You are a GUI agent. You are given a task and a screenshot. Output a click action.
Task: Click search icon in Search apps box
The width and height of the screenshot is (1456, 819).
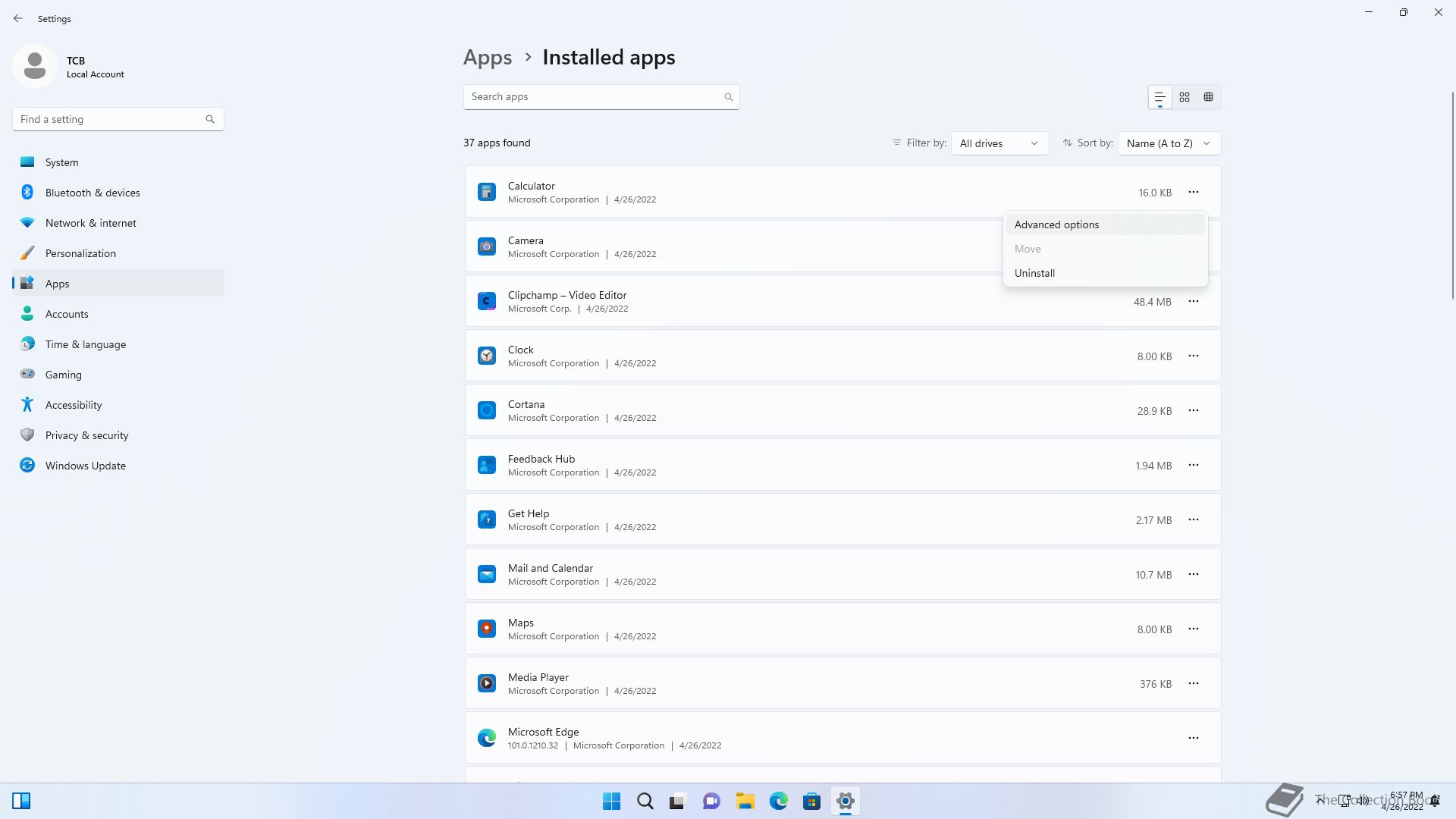tap(728, 97)
